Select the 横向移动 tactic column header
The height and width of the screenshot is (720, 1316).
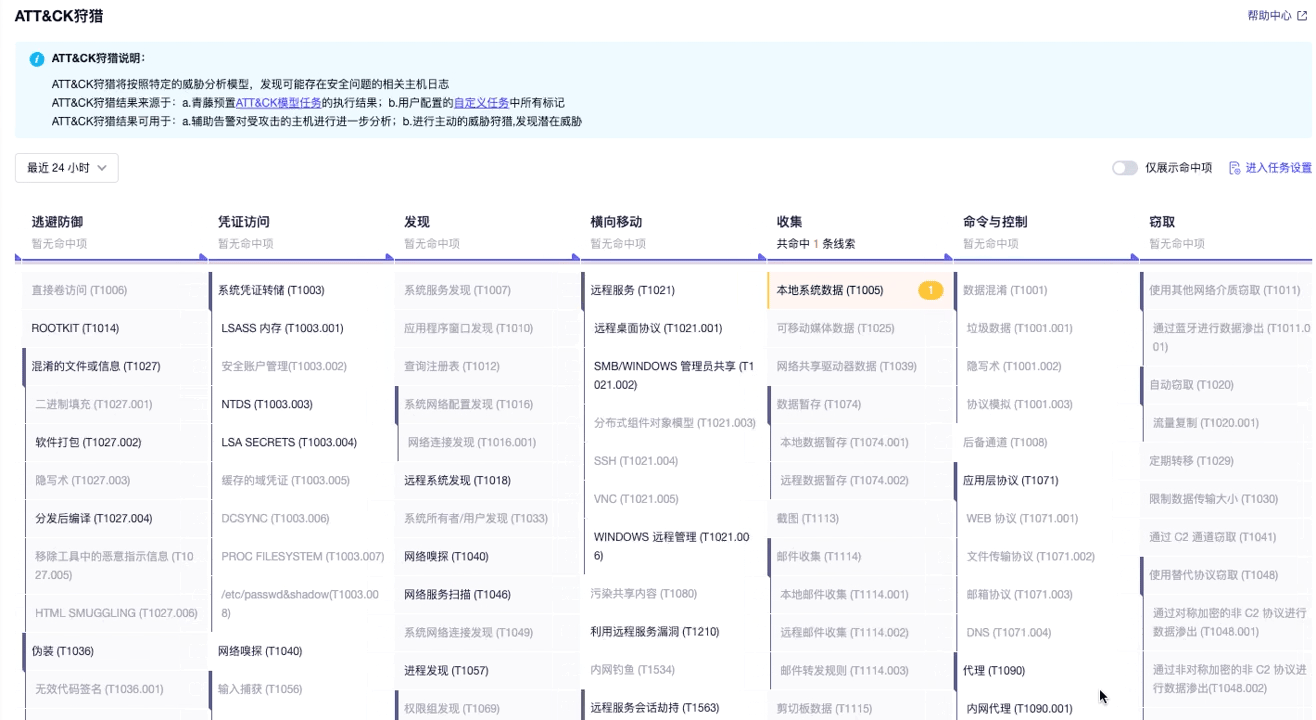(616, 222)
